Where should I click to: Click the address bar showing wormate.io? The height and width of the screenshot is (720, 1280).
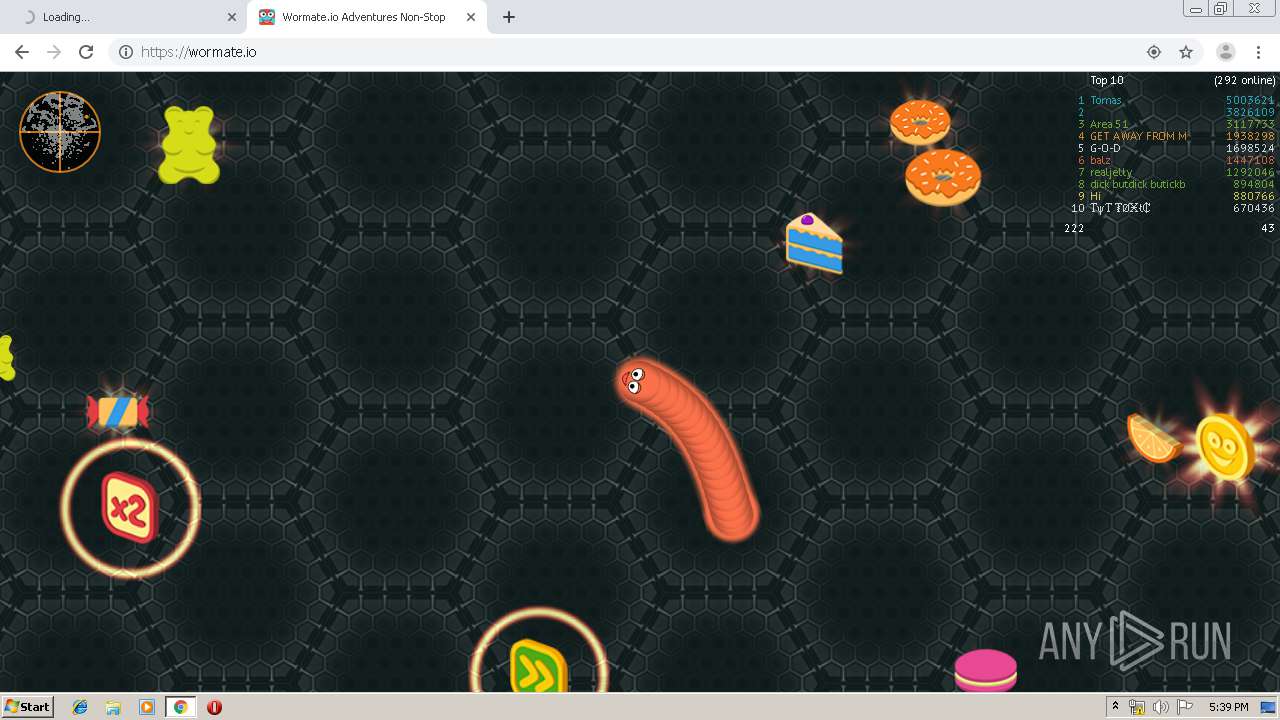(x=640, y=52)
